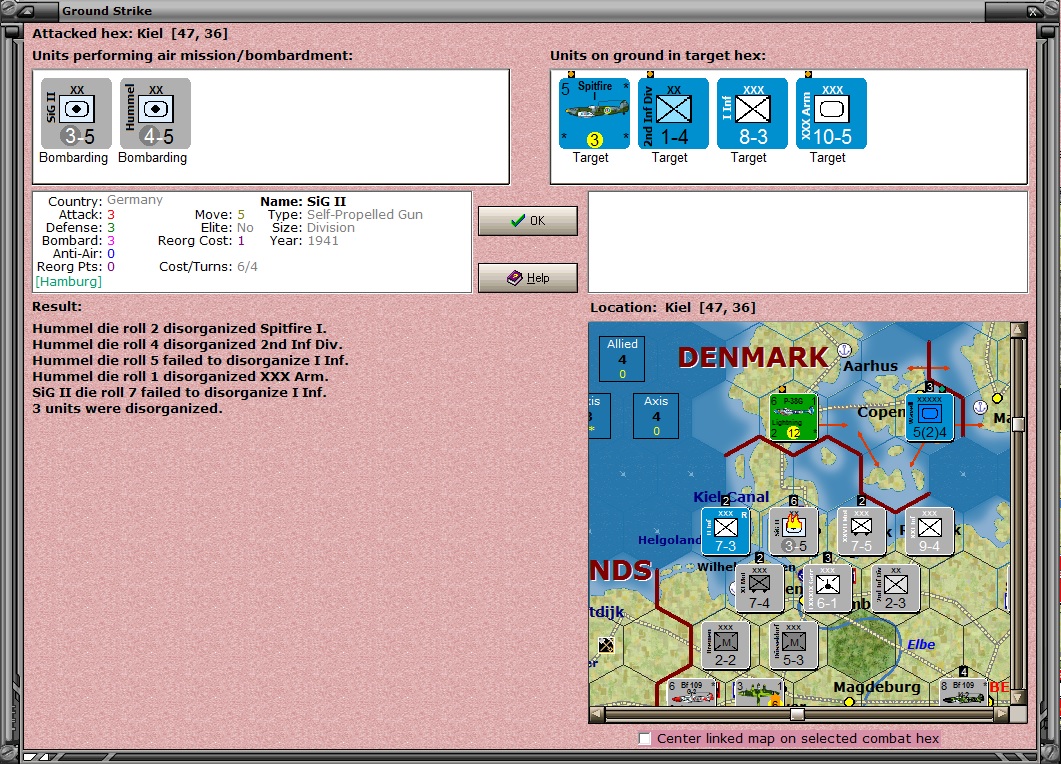Click the gray 6-1 unit counter on map
Viewport: 1061px width, 764px height.
[827, 588]
